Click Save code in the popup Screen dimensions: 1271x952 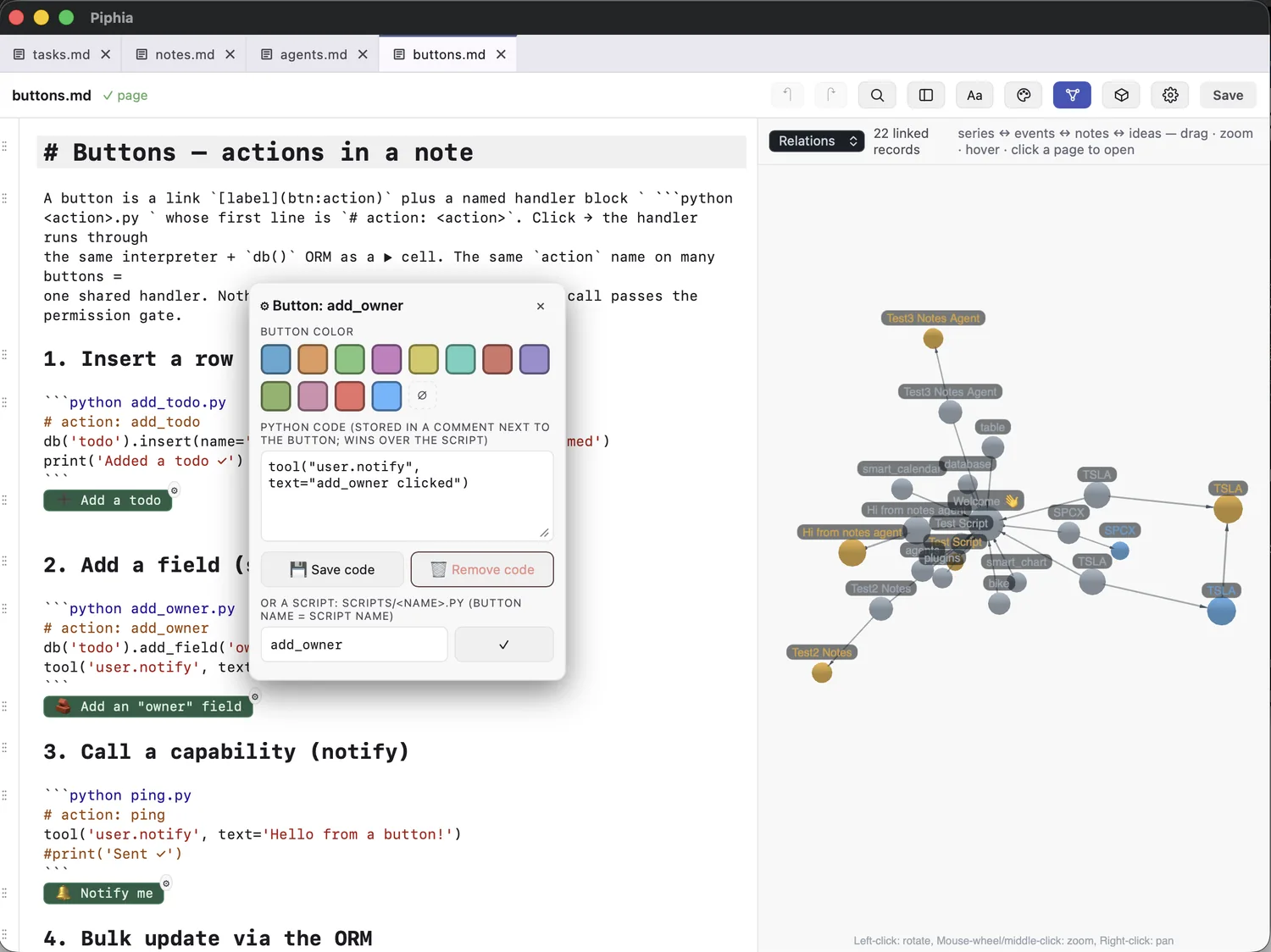[332, 569]
